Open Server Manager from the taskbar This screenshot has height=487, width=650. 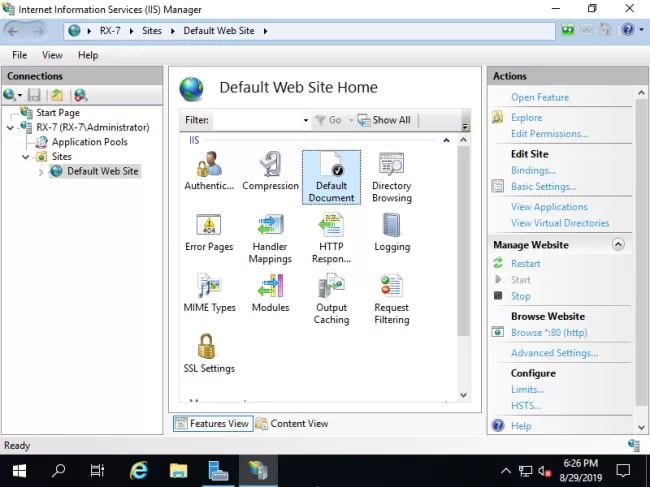218,471
